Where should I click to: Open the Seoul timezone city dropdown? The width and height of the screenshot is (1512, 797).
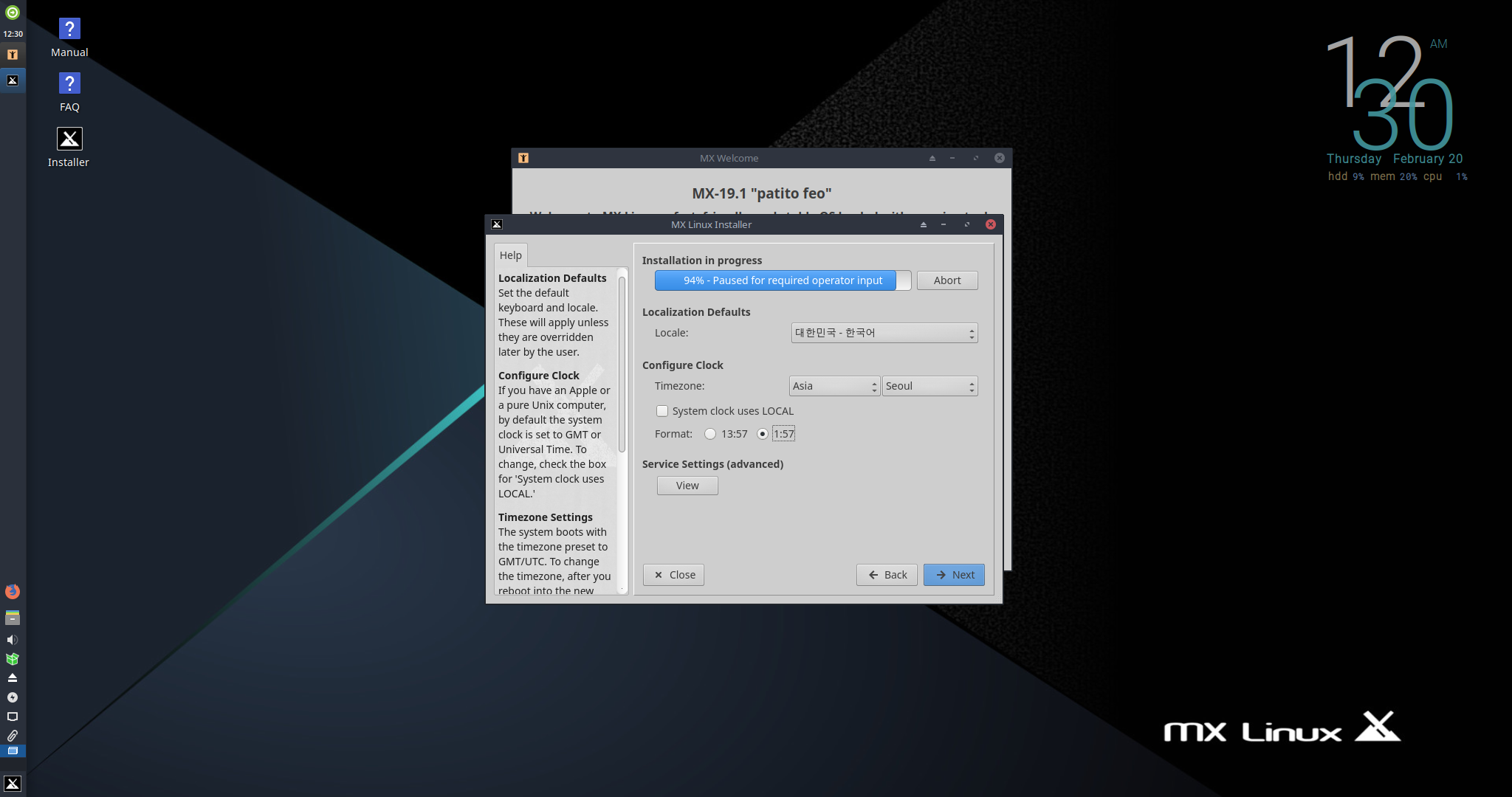[930, 386]
